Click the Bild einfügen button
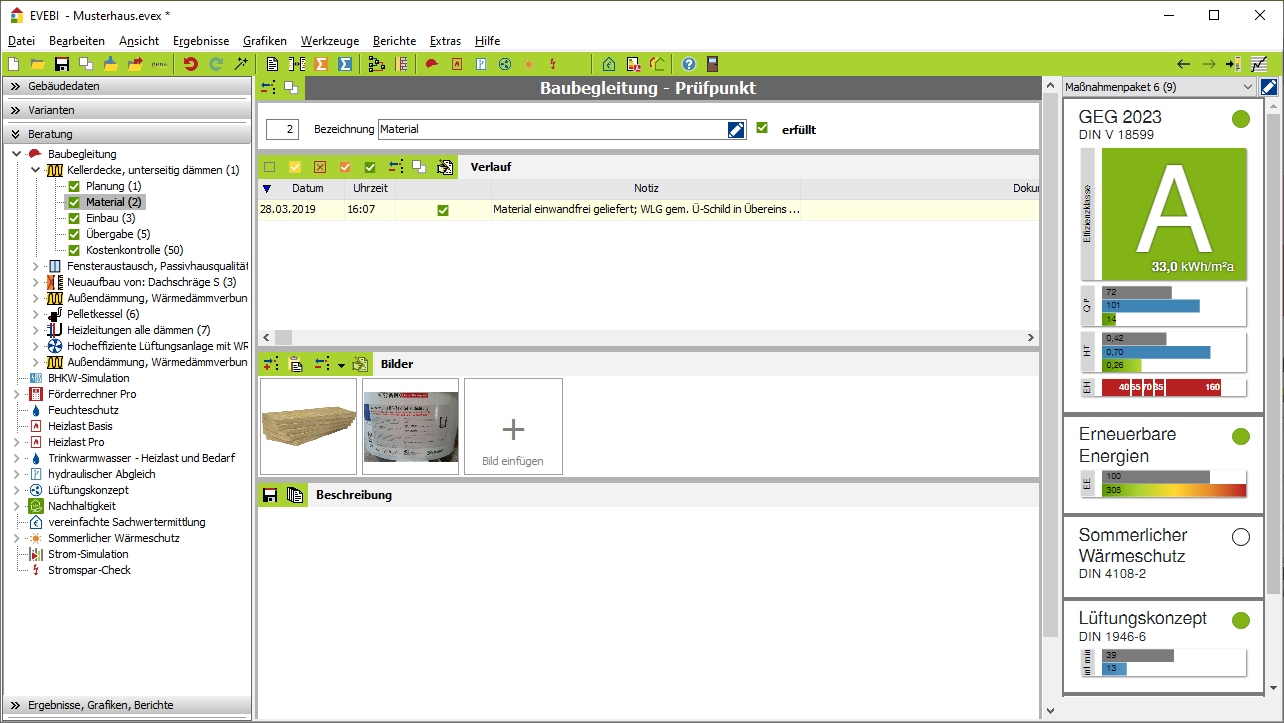The height and width of the screenshot is (723, 1284). [x=513, y=426]
